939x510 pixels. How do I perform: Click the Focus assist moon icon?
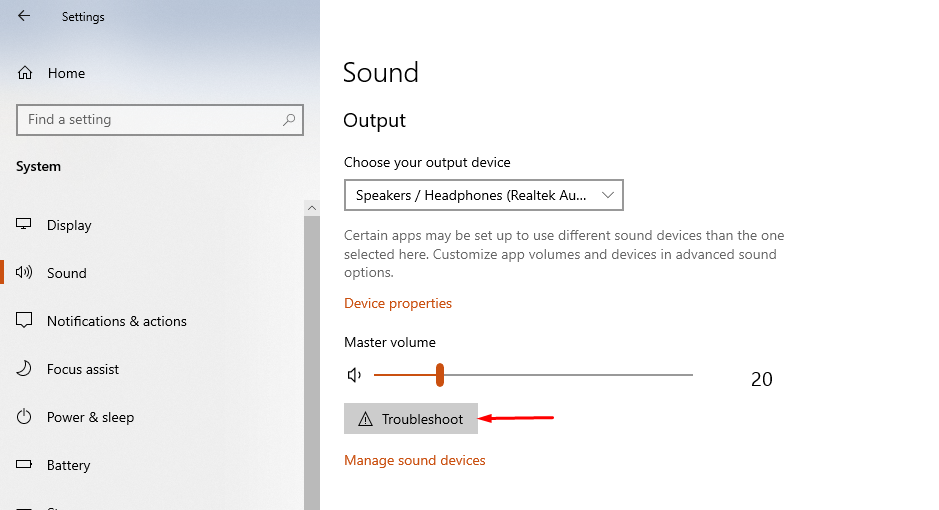24,368
